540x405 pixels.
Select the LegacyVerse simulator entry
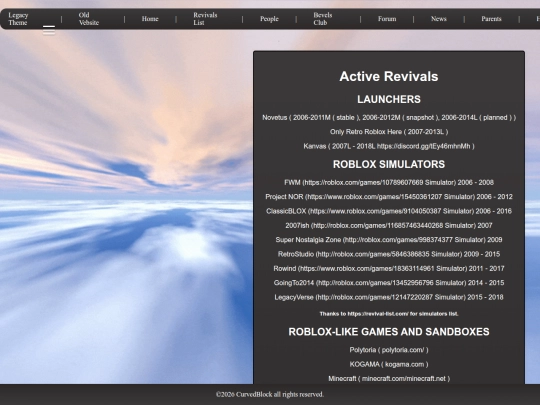point(389,297)
